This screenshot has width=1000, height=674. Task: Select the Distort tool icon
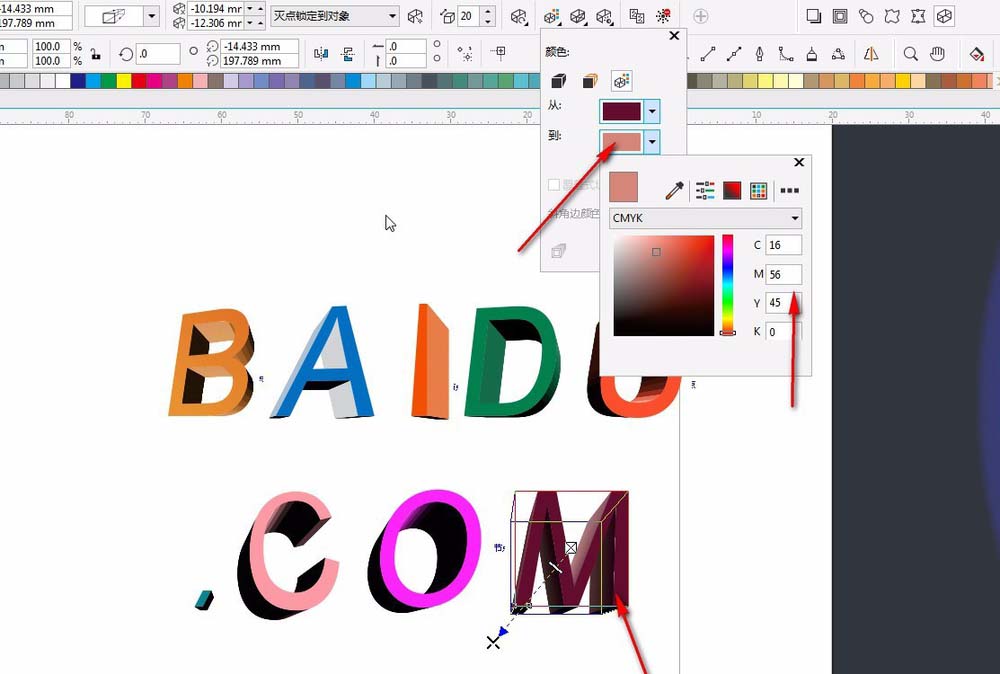pyautogui.click(x=892, y=17)
